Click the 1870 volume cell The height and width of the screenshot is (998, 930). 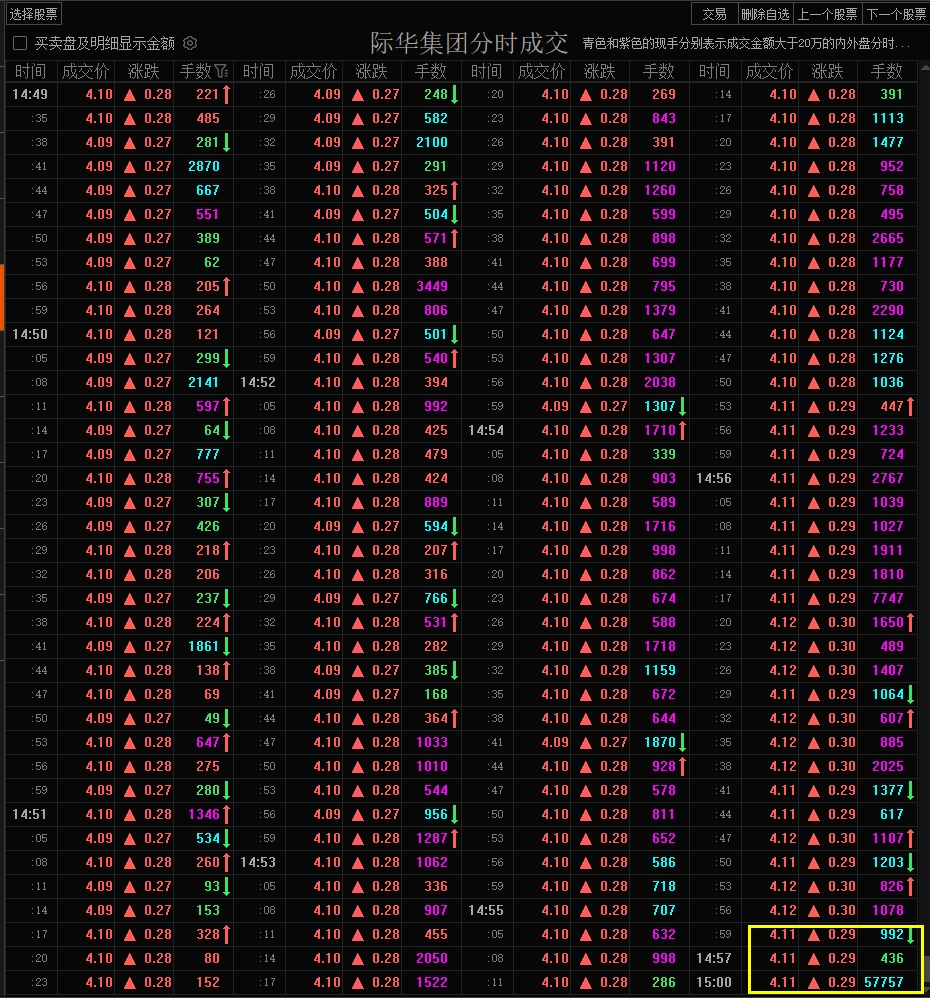point(659,742)
